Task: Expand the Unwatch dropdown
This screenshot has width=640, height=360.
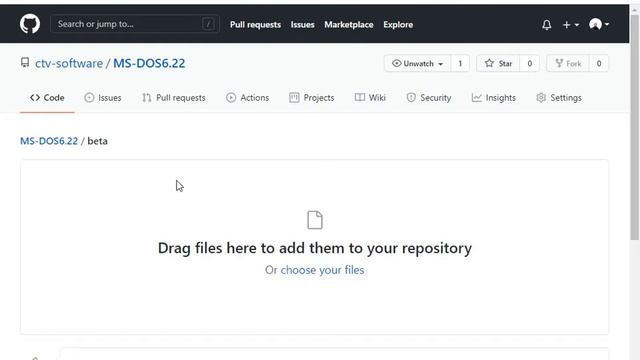Action: point(418,64)
